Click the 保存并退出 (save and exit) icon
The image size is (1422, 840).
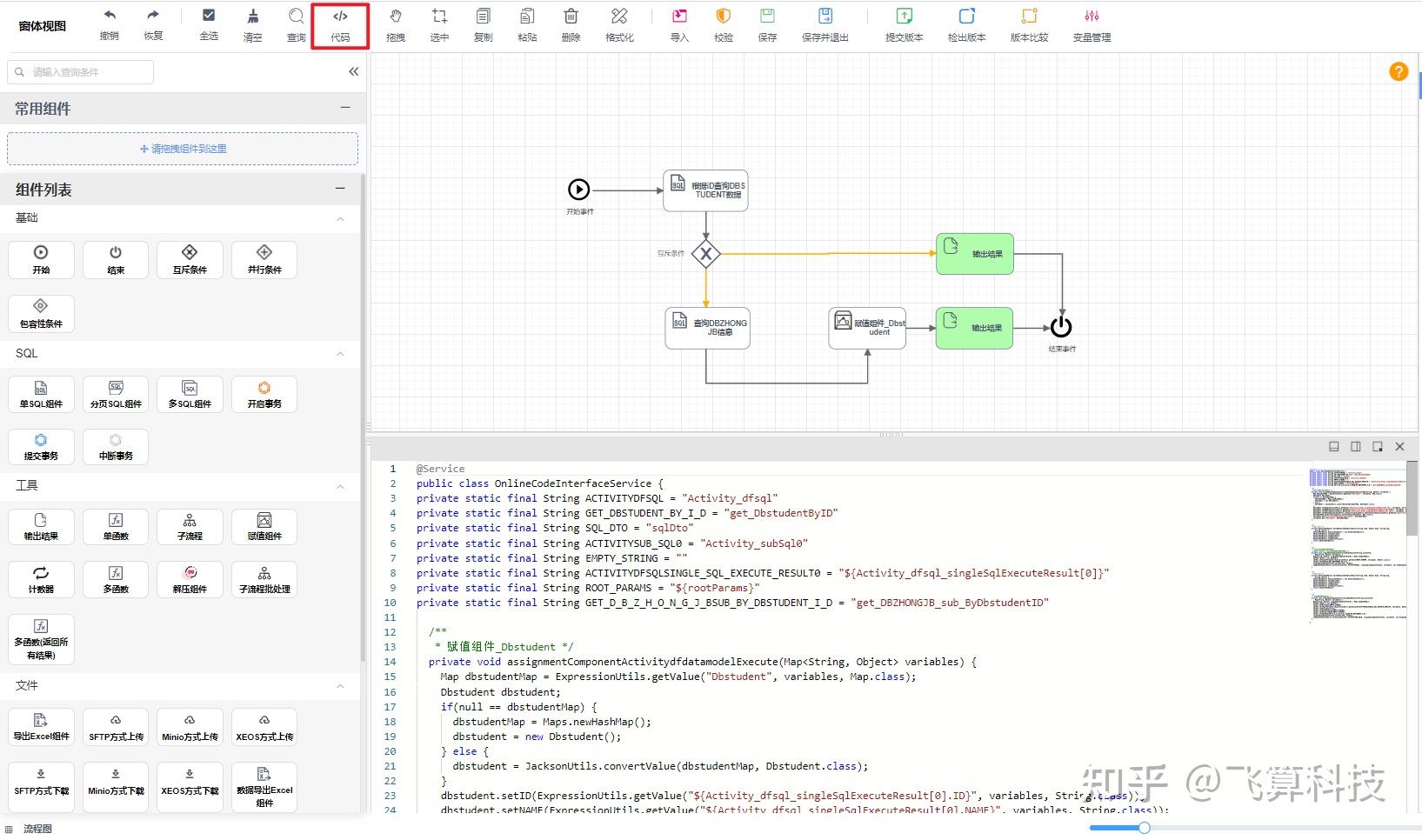[824, 17]
